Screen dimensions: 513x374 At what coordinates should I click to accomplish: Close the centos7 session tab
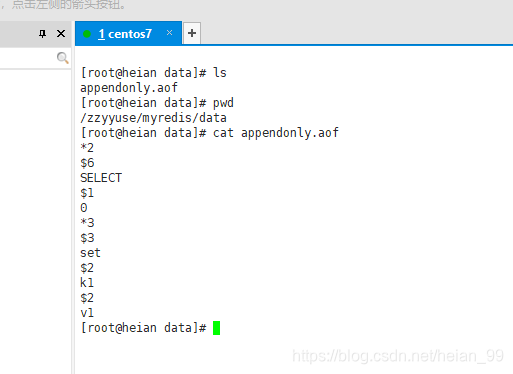point(169,33)
